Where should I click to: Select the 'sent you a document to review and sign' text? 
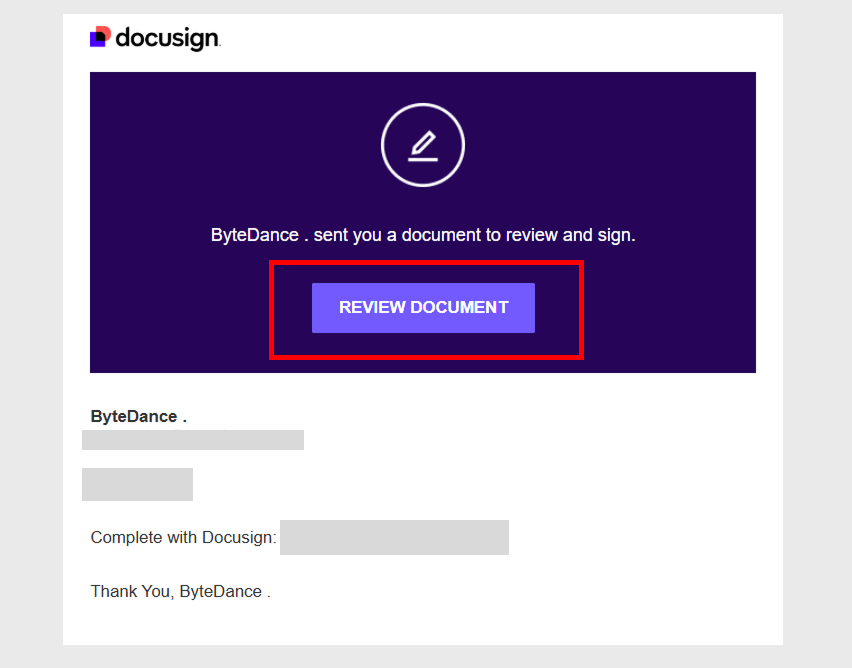[474, 235]
